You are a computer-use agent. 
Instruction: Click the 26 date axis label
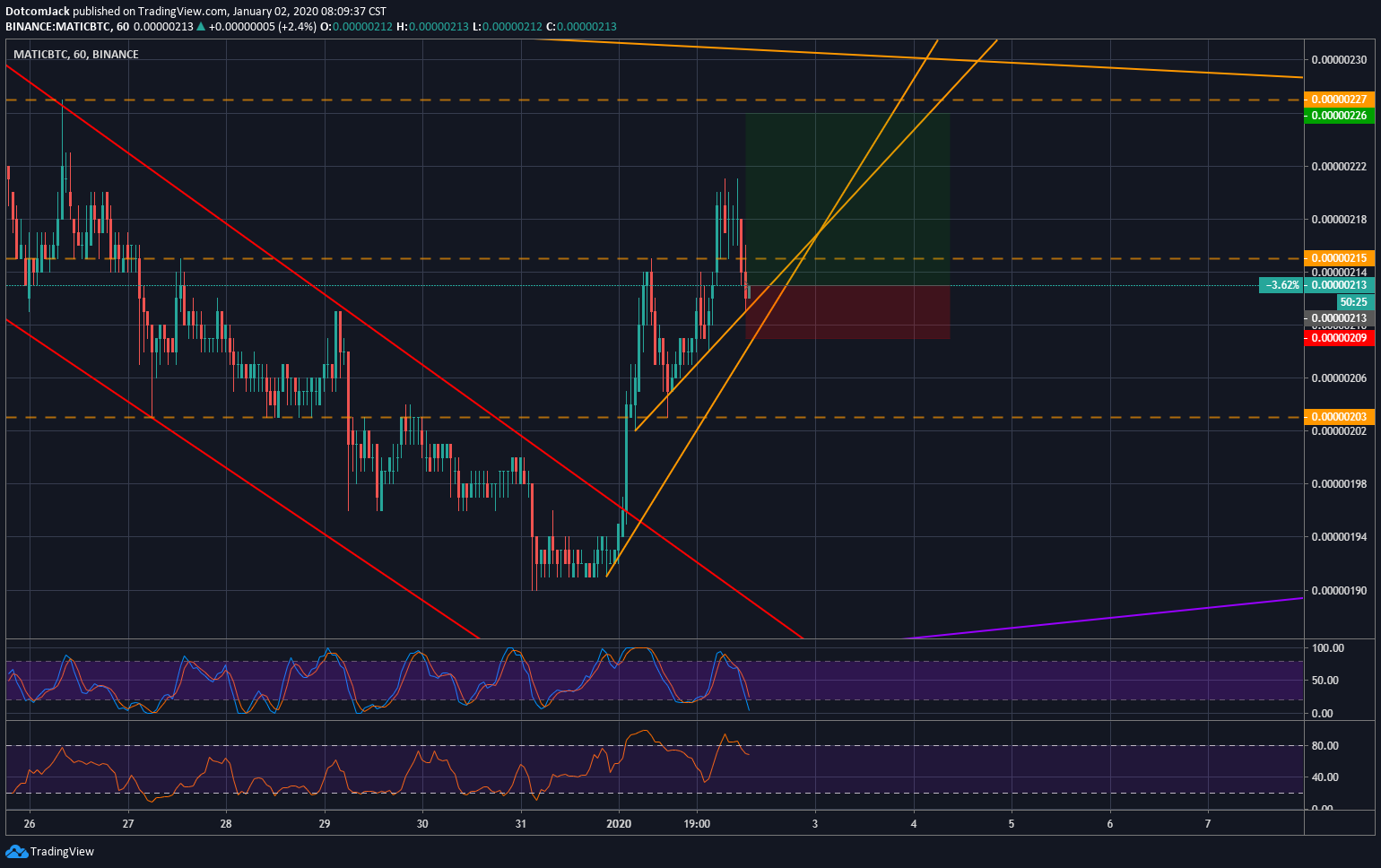(x=30, y=824)
